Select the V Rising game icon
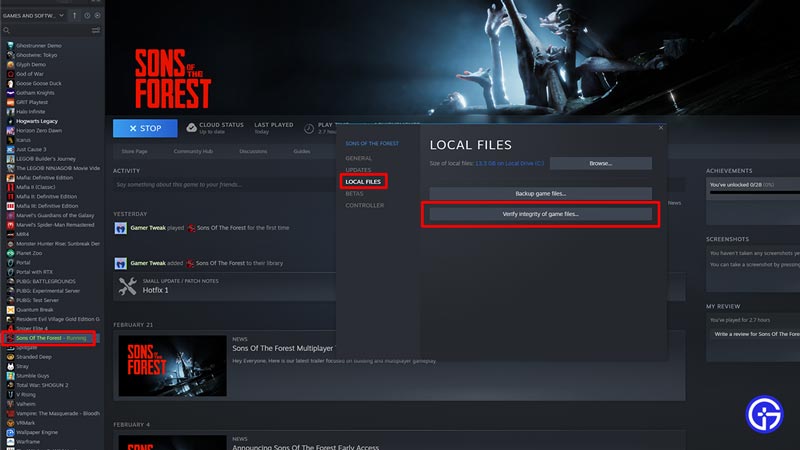 10,395
